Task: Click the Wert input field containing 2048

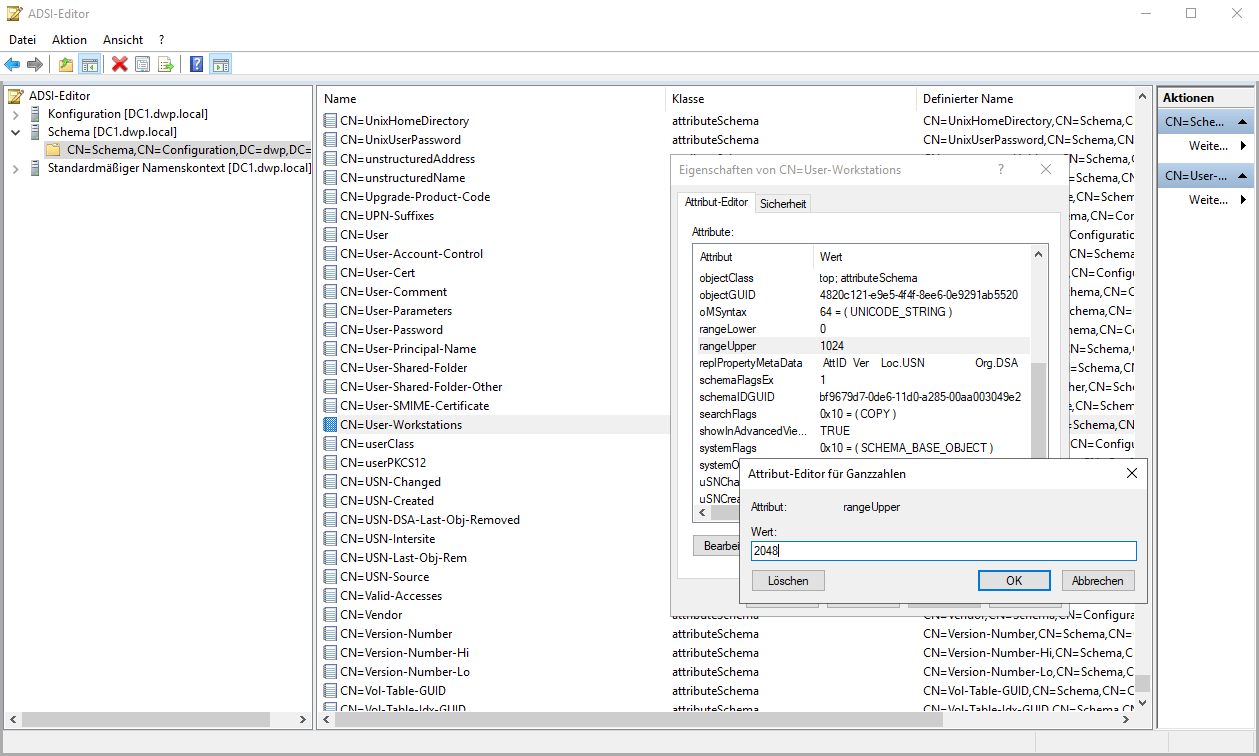Action: [943, 551]
